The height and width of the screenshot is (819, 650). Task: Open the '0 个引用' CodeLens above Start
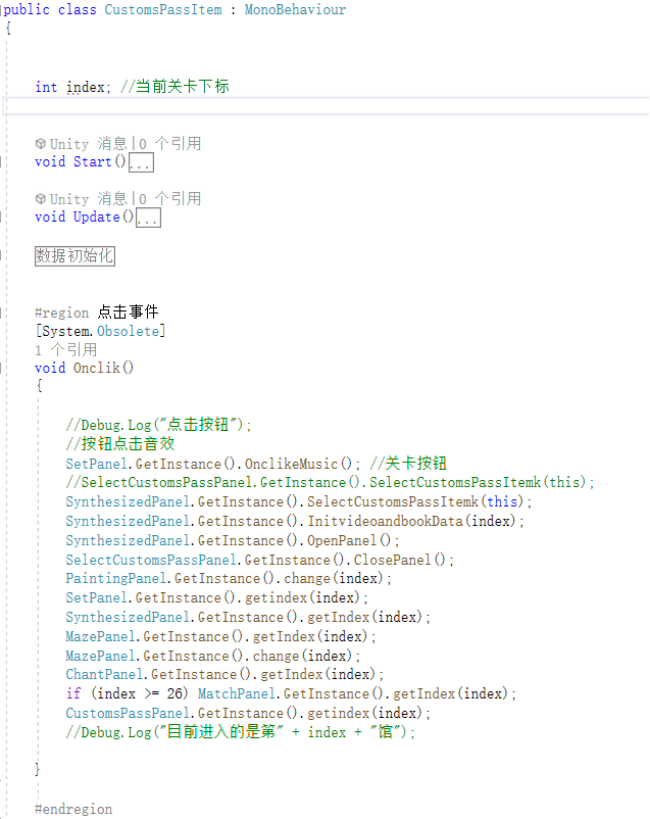[x=170, y=144]
